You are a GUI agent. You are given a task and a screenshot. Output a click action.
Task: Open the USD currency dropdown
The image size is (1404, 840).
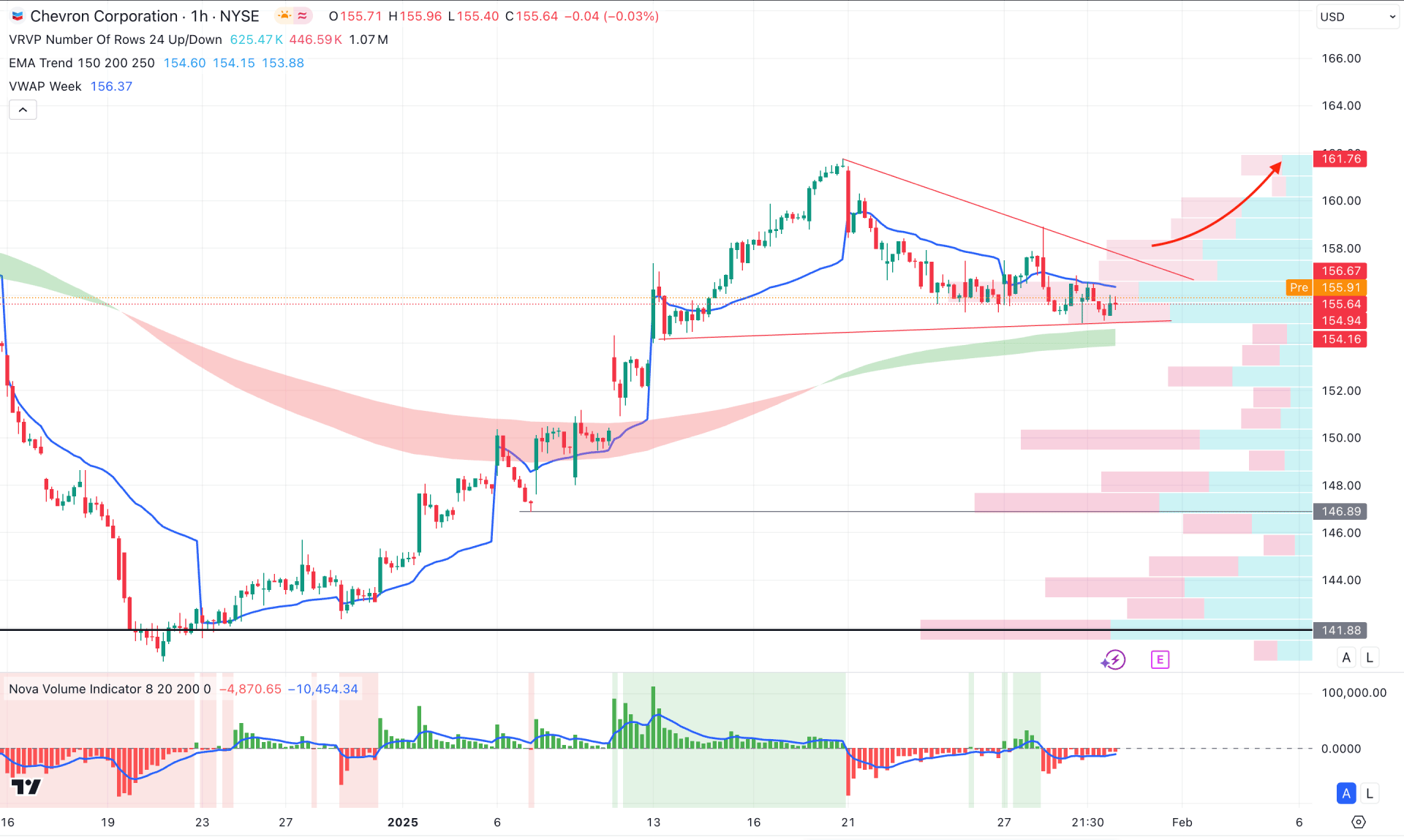[x=1357, y=16]
